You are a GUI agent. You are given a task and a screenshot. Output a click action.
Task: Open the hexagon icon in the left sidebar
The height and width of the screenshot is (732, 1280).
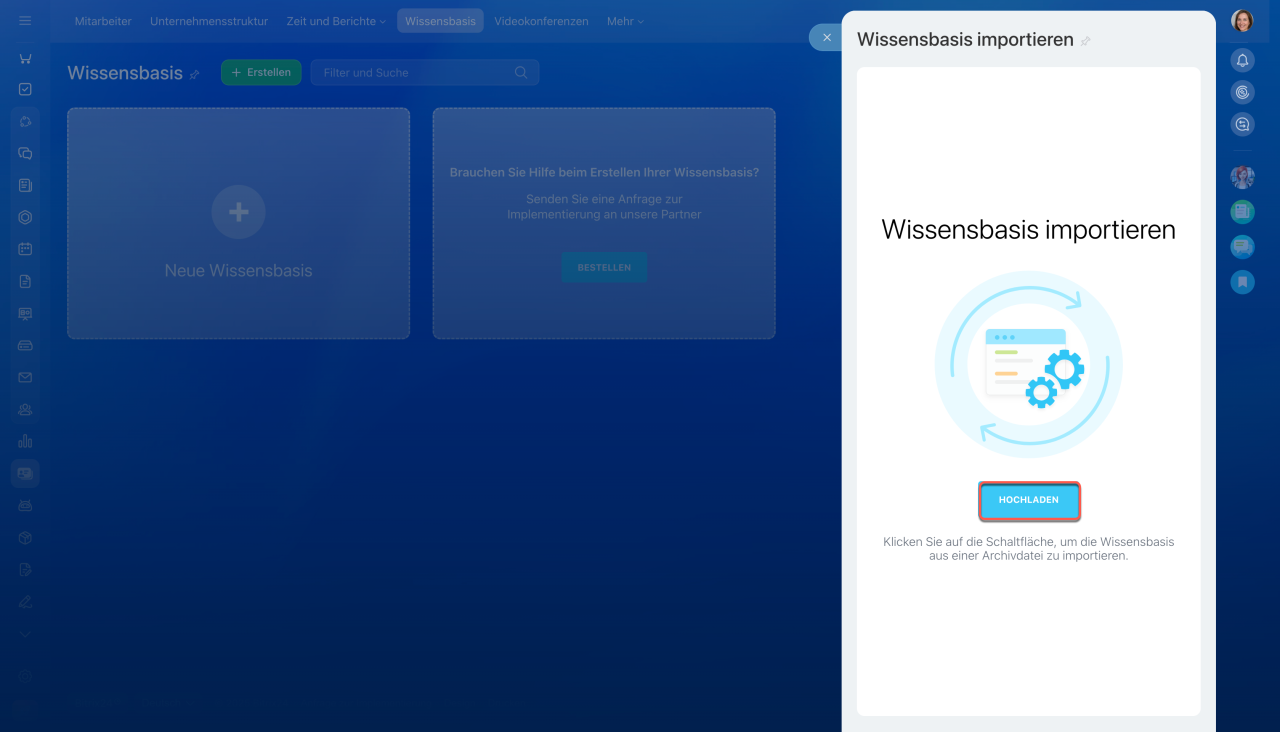25,217
